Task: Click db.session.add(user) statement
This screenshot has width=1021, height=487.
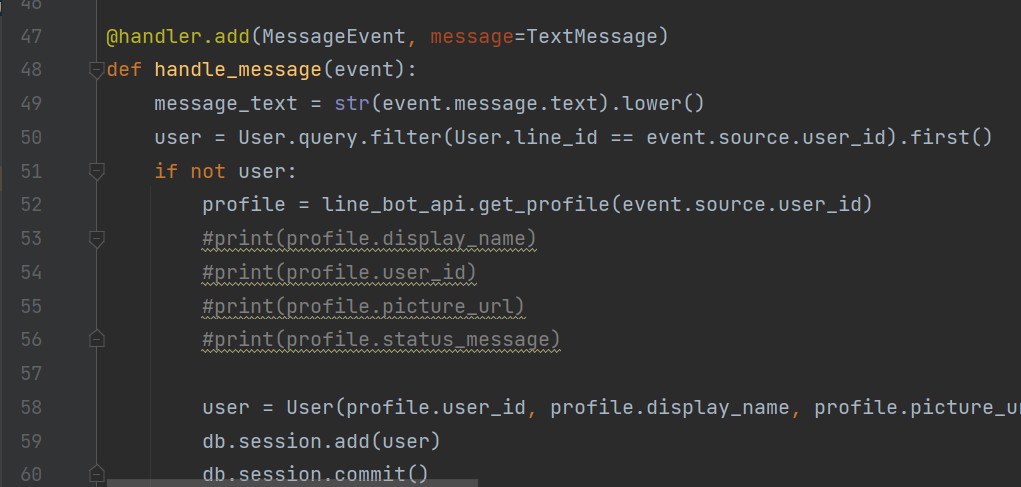Action: (321, 441)
